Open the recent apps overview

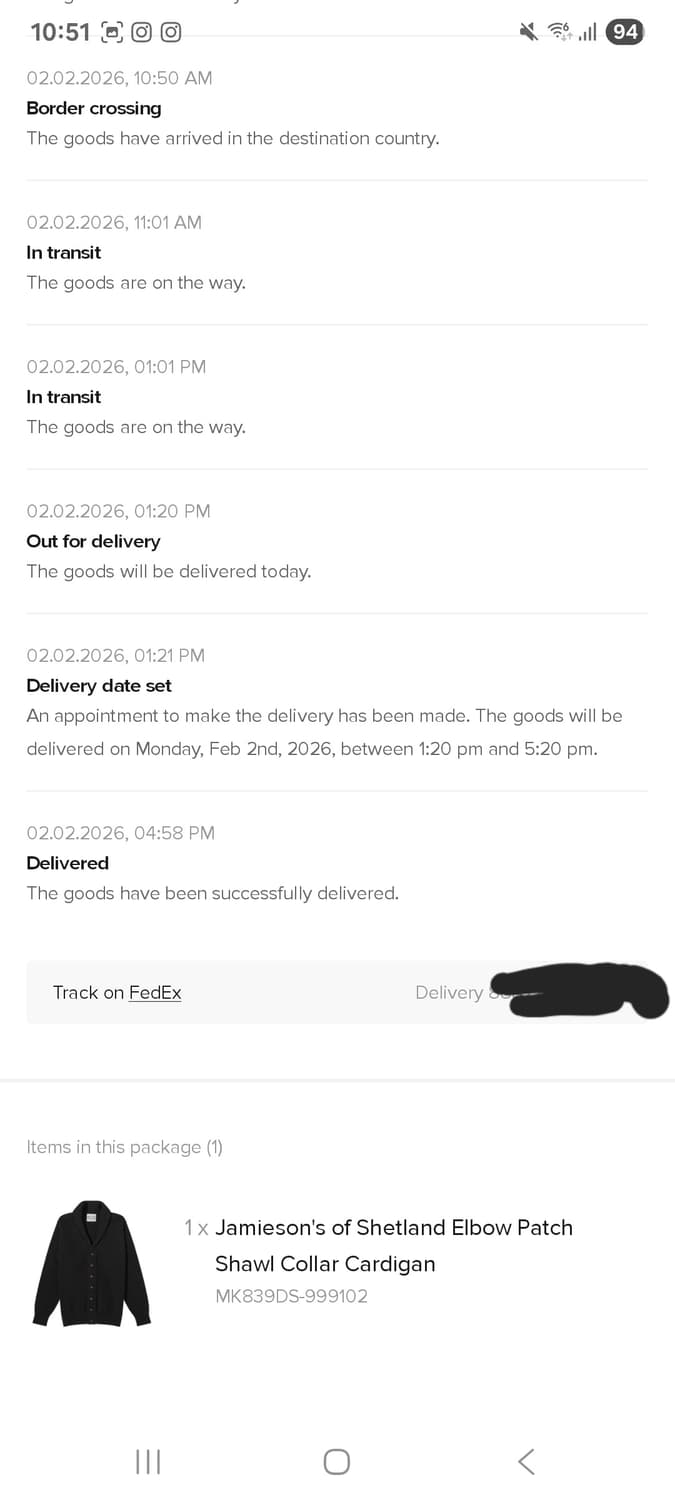click(x=148, y=1462)
